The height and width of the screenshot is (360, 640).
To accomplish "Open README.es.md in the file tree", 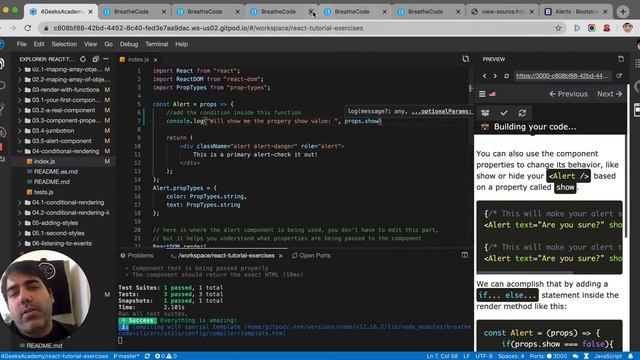I will point(56,171).
